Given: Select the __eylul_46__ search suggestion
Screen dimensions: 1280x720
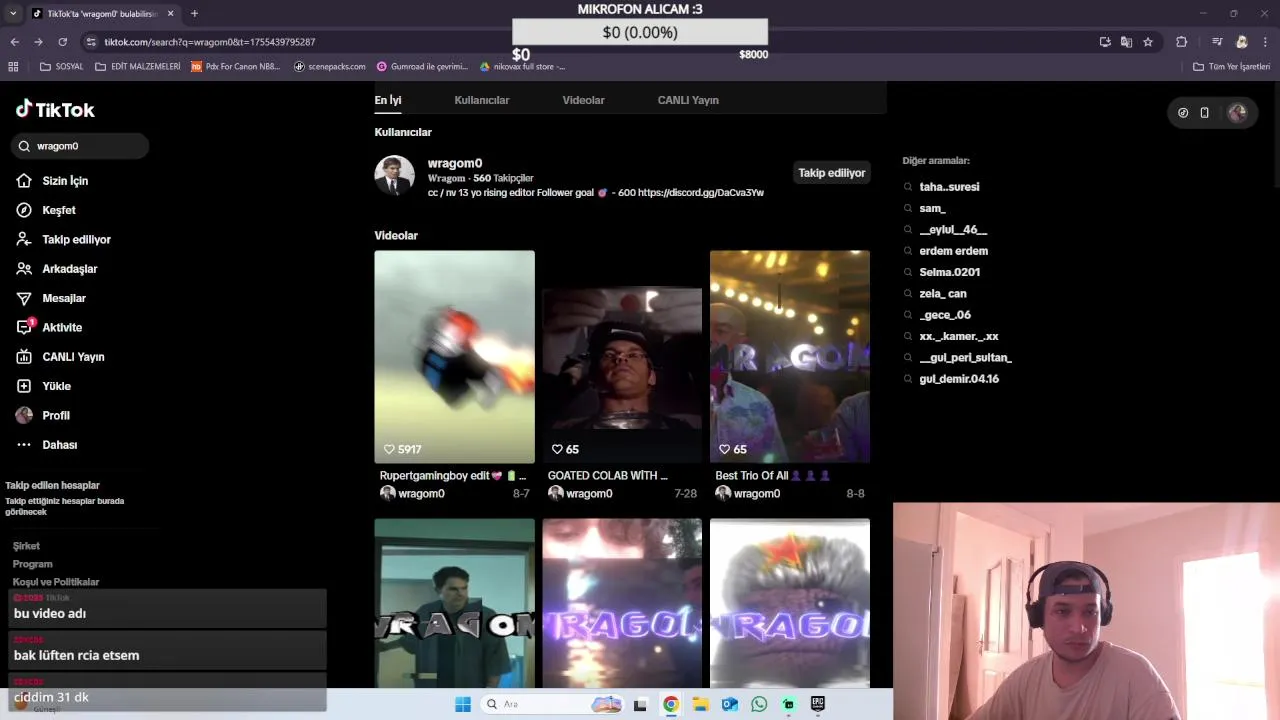Looking at the screenshot, I should pos(953,230).
